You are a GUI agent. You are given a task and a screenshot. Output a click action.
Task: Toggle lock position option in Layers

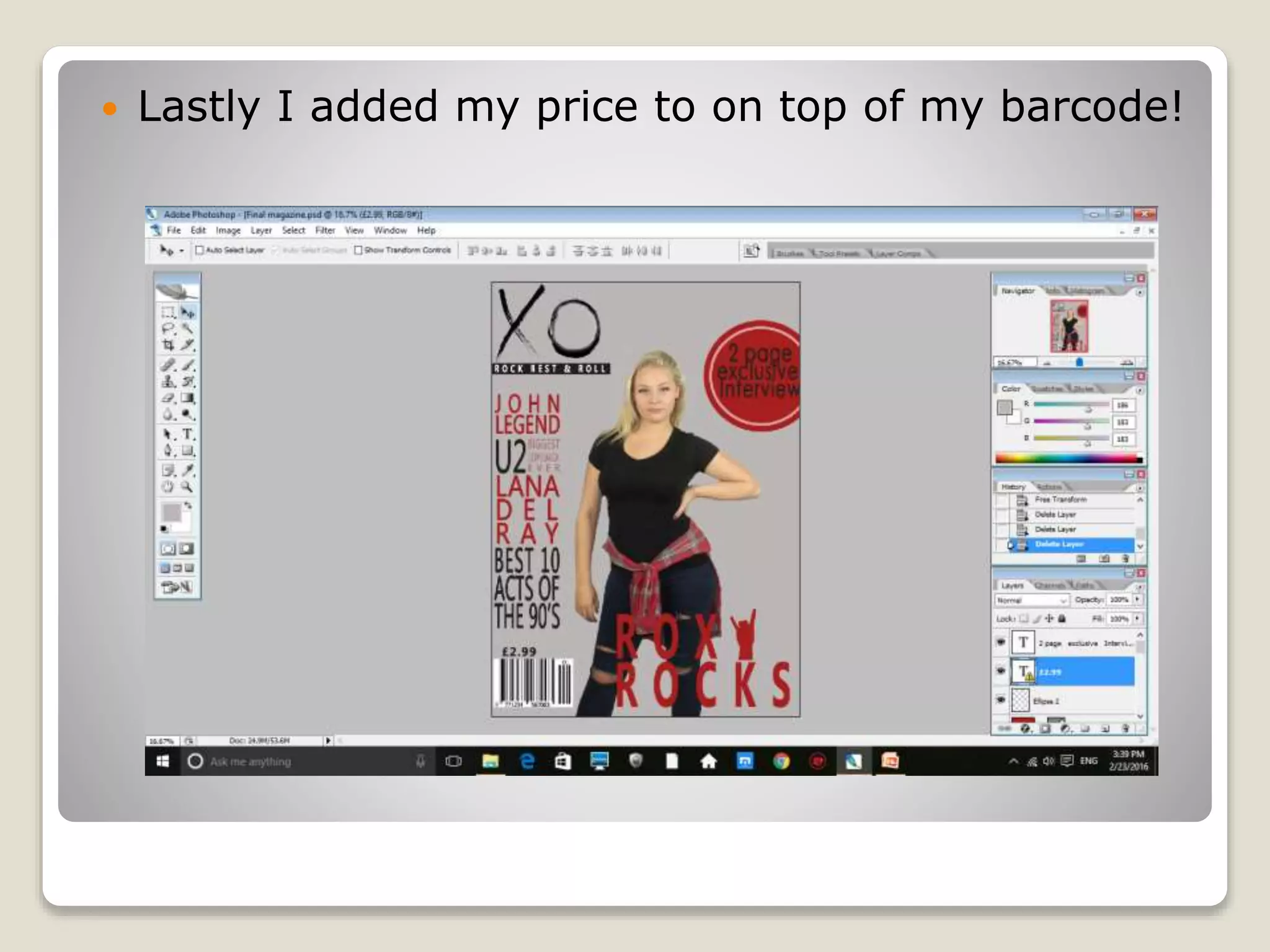(x=1049, y=619)
